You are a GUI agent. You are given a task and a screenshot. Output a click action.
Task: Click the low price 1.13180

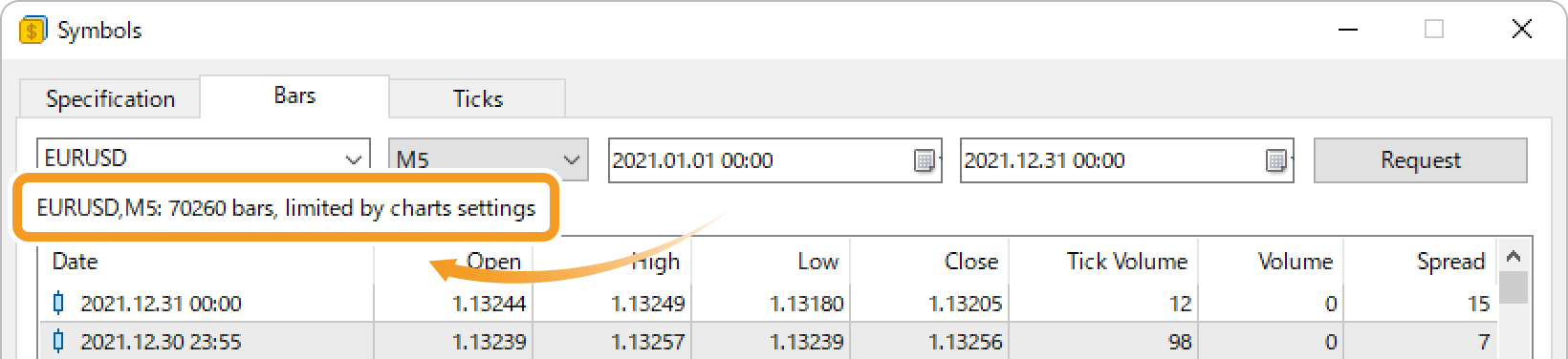806,304
